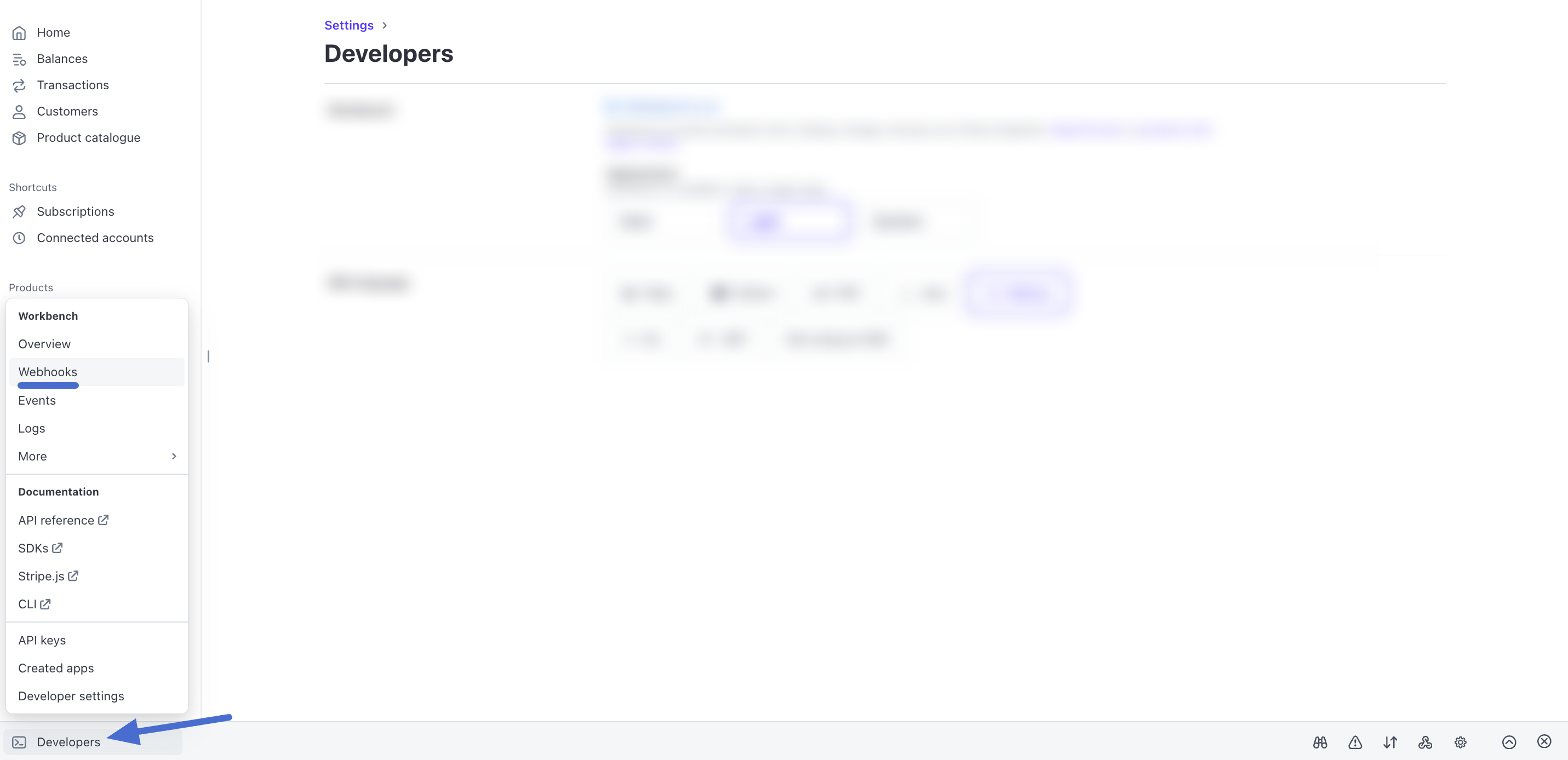This screenshot has width=1568, height=760.
Task: Close the workbench with the circled X
Action: pyautogui.click(x=1544, y=741)
